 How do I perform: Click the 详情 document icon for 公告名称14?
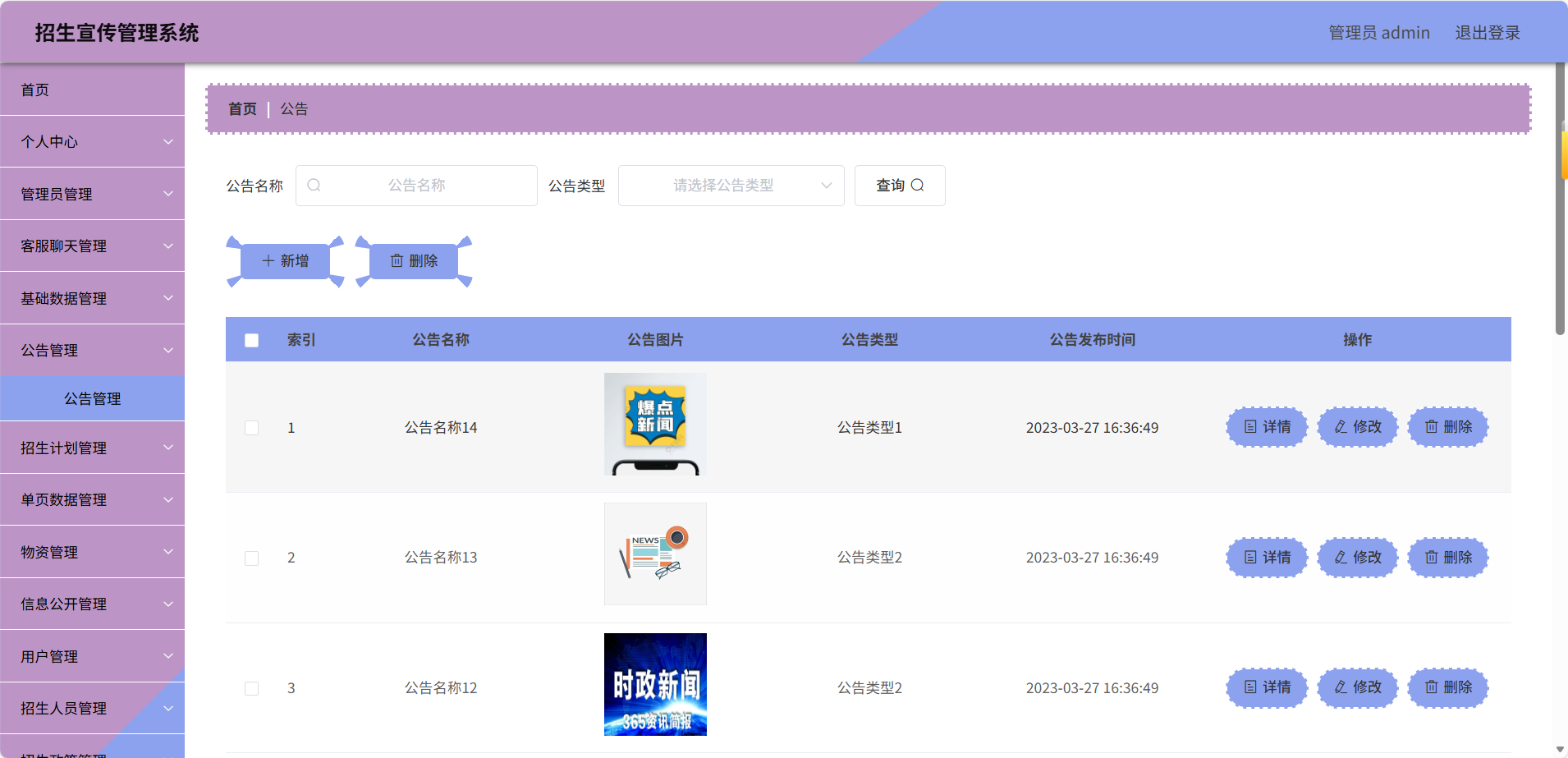click(1250, 427)
